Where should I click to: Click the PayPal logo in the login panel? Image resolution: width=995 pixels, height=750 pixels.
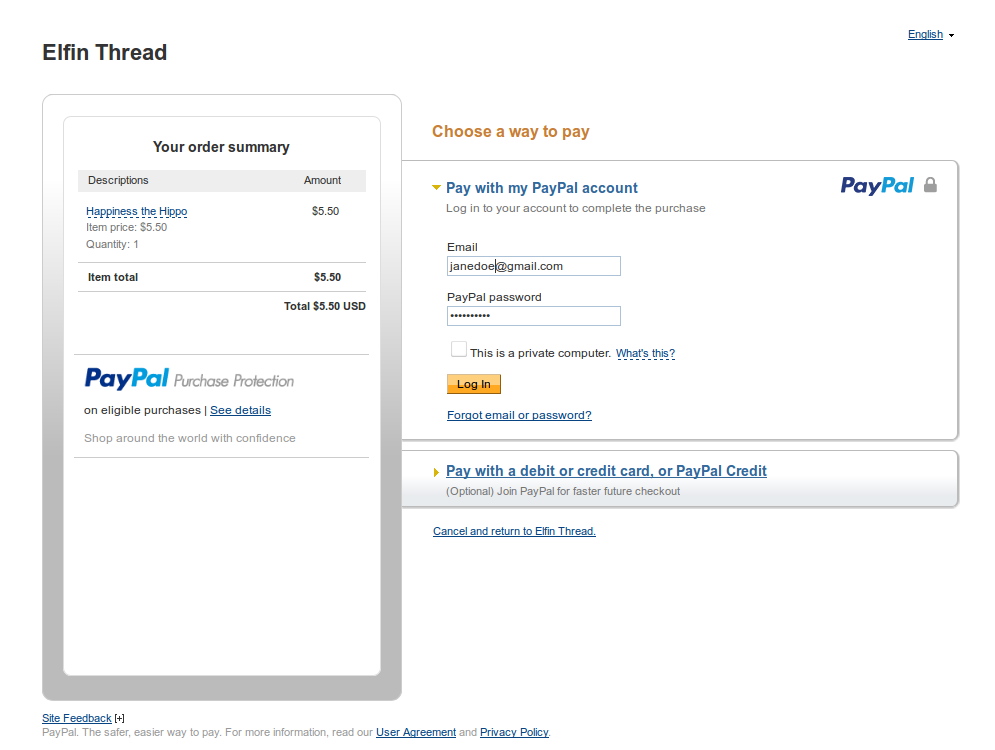[x=877, y=185]
